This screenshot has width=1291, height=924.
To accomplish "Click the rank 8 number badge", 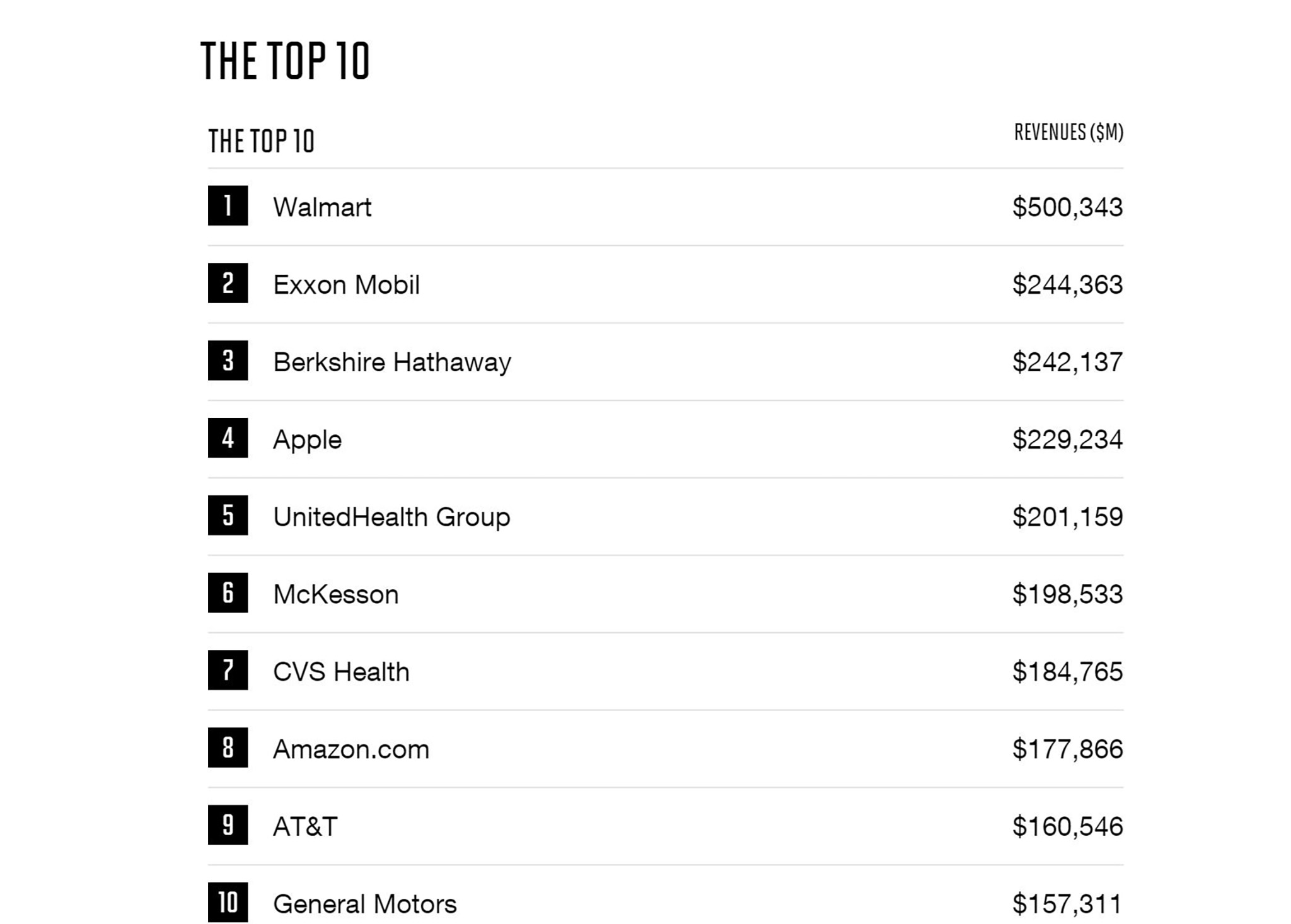I will click(x=228, y=748).
